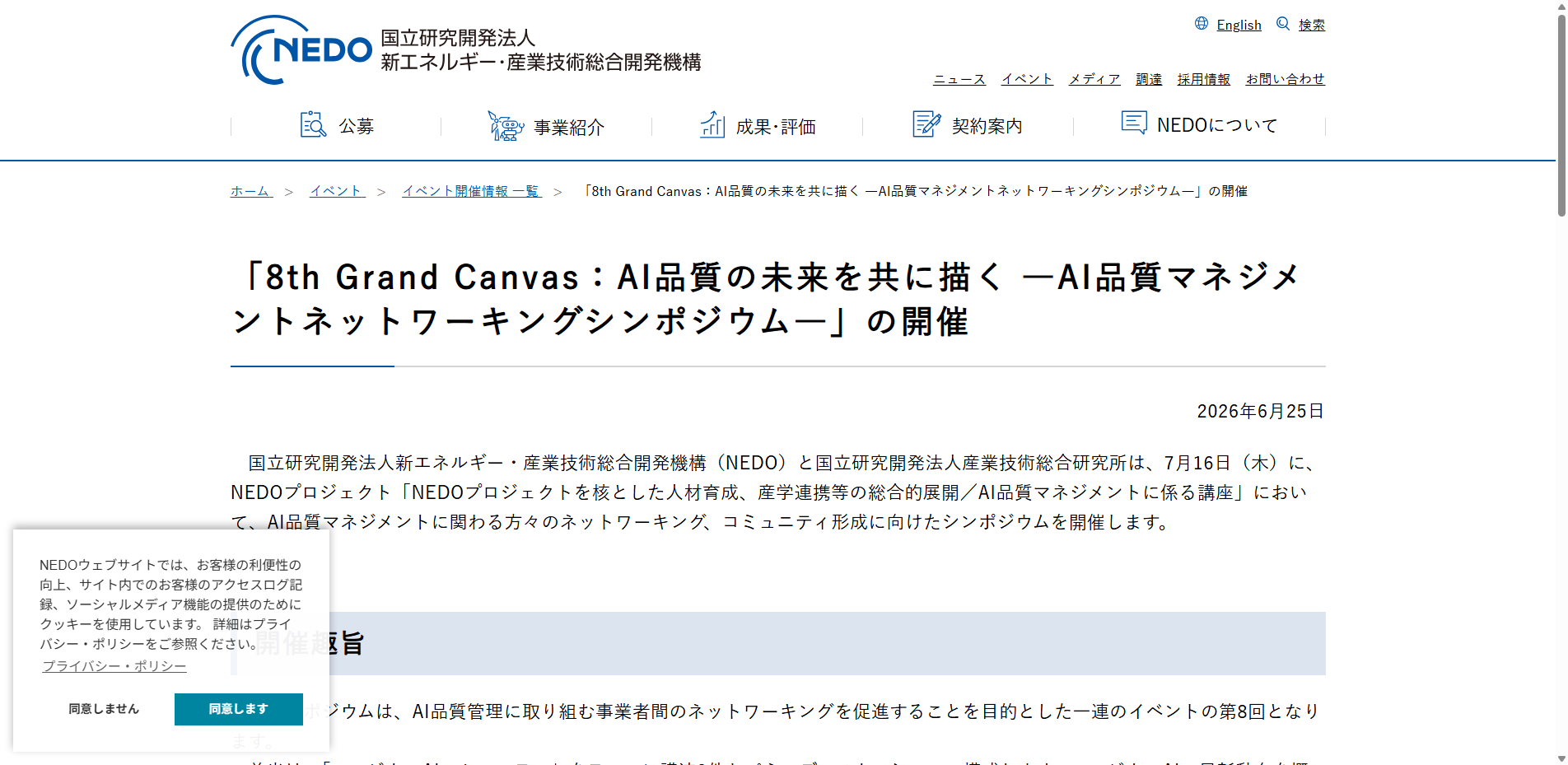Decline cookies with 同意しません
The image size is (1568, 765).
coord(104,709)
